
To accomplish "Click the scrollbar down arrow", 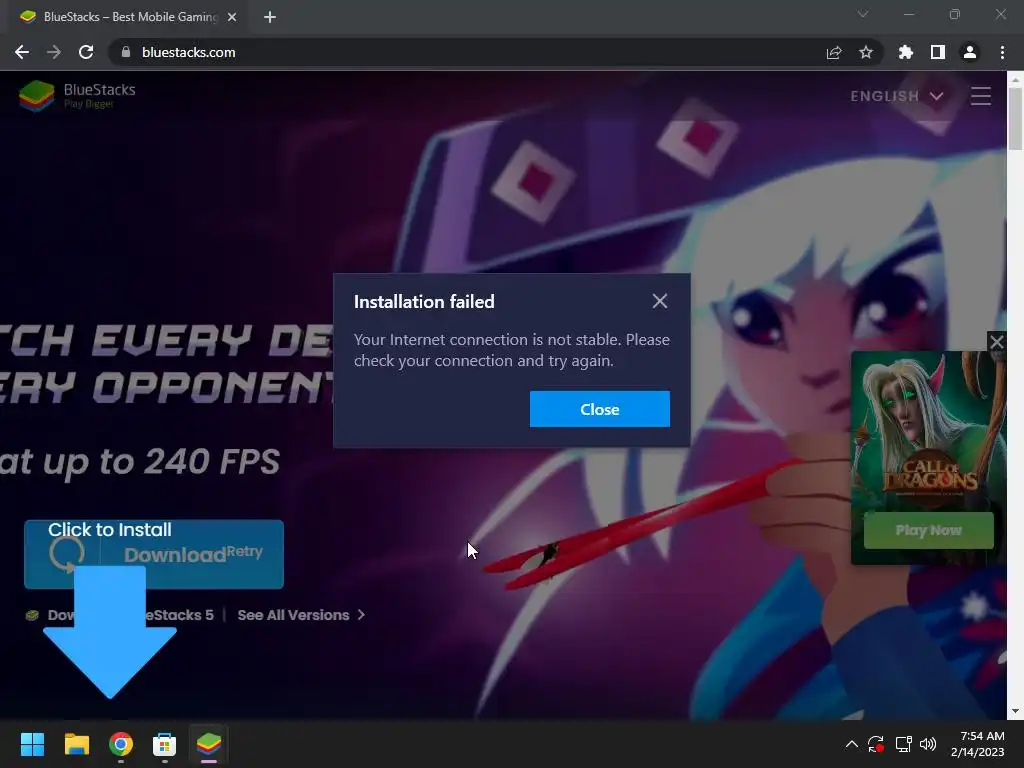I will (1016, 711).
